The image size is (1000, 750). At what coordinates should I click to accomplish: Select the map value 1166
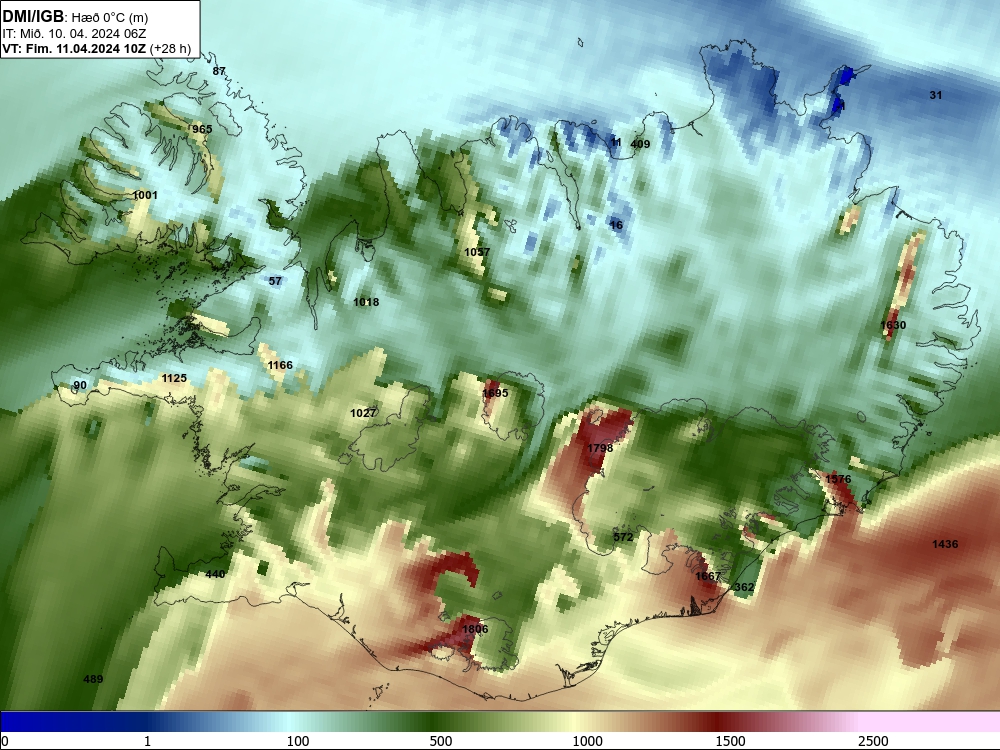280,365
